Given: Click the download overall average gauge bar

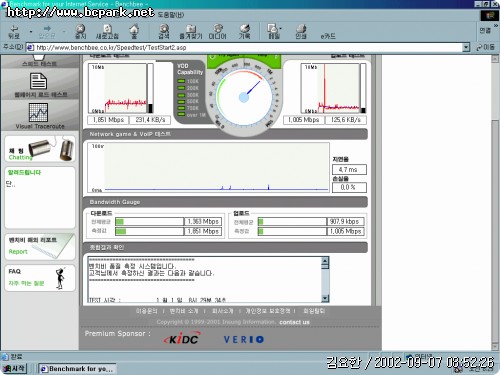Looking at the screenshot, I should pos(149,222).
